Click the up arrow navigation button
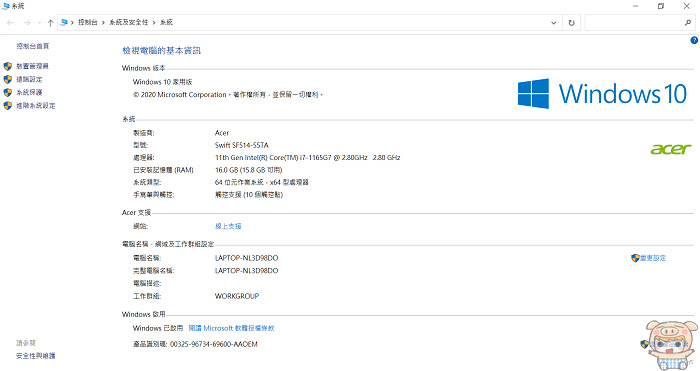This screenshot has height=371, width=700. [50, 22]
